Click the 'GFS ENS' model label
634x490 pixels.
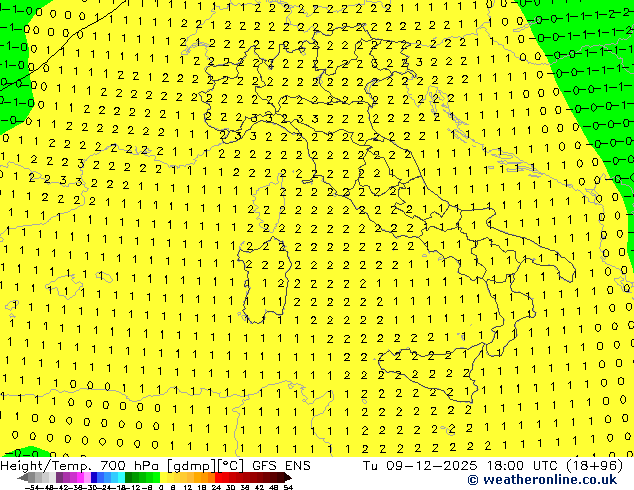coord(281,466)
